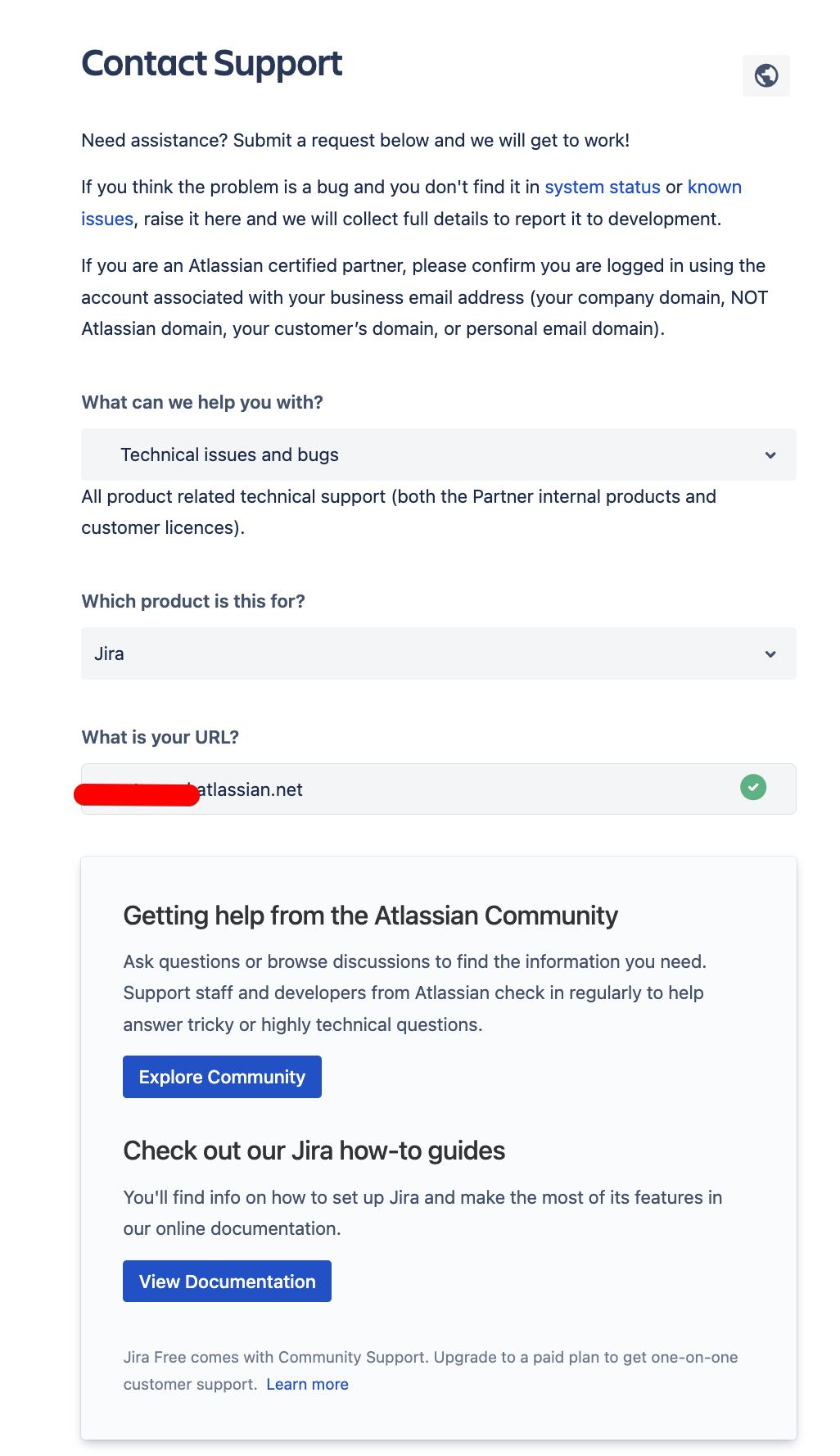
Task: Click the chevron on the help topic selector
Action: (x=770, y=454)
